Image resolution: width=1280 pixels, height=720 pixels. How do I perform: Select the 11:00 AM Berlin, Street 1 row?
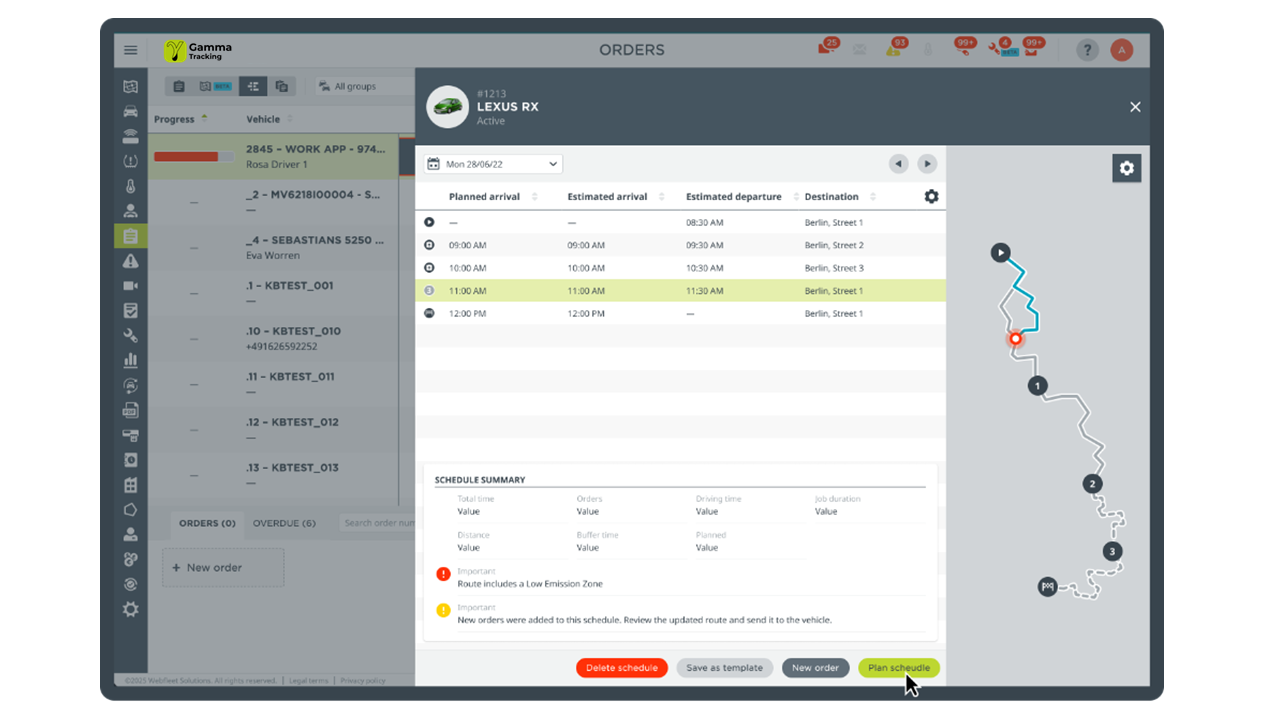point(680,291)
